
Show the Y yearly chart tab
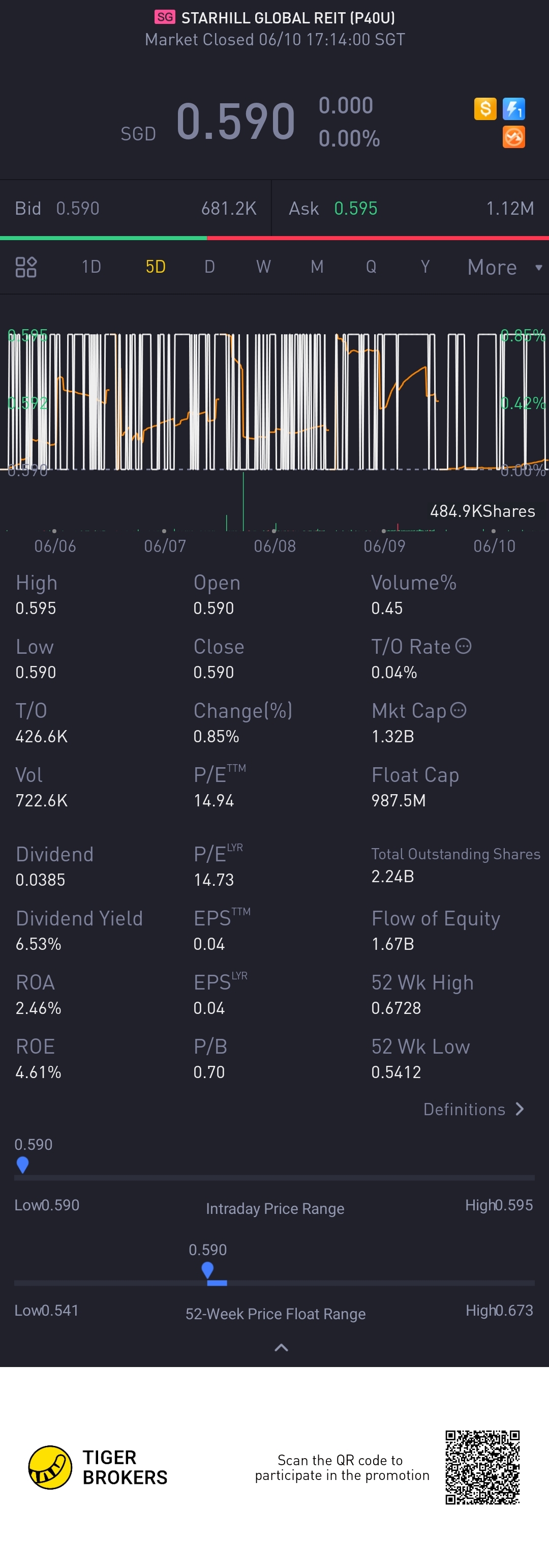click(x=425, y=267)
